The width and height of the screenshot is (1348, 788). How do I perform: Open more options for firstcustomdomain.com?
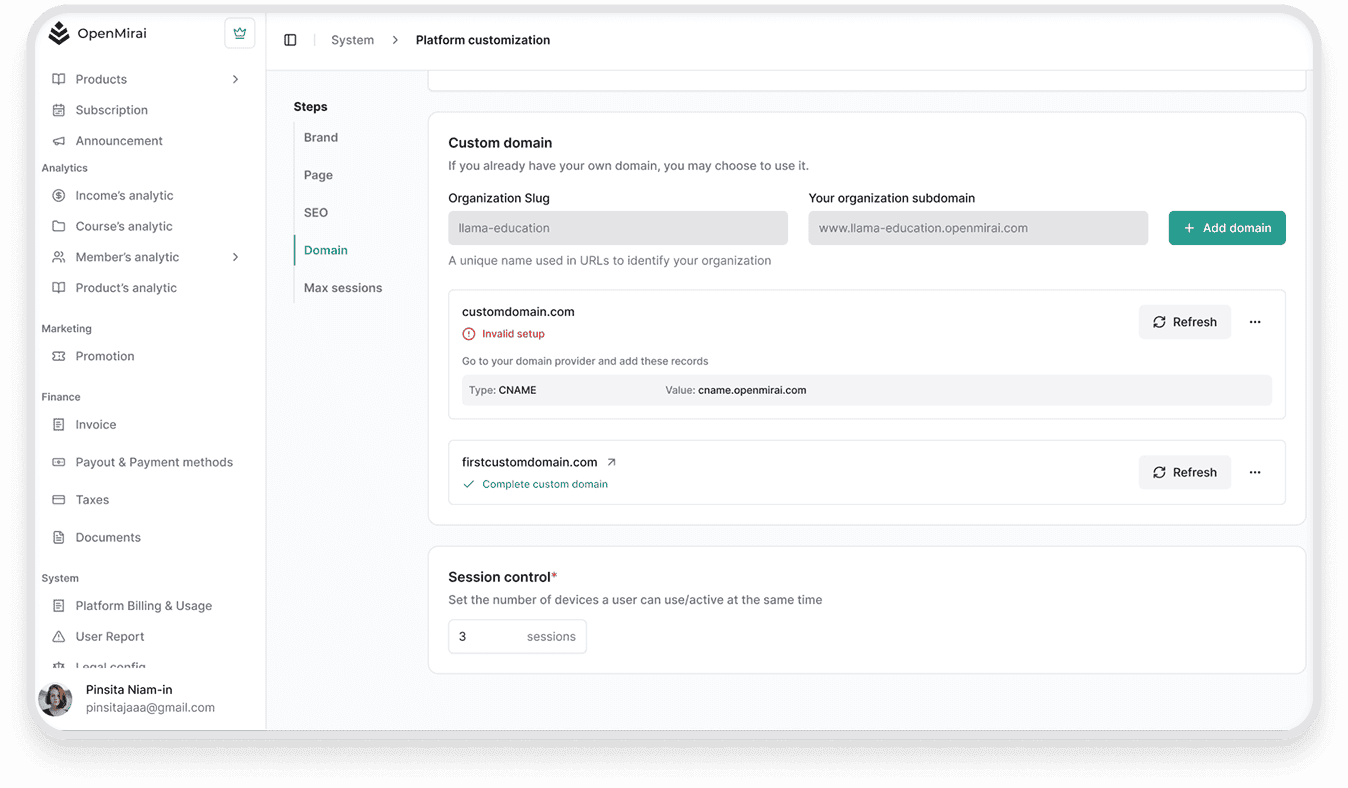pyautogui.click(x=1255, y=472)
